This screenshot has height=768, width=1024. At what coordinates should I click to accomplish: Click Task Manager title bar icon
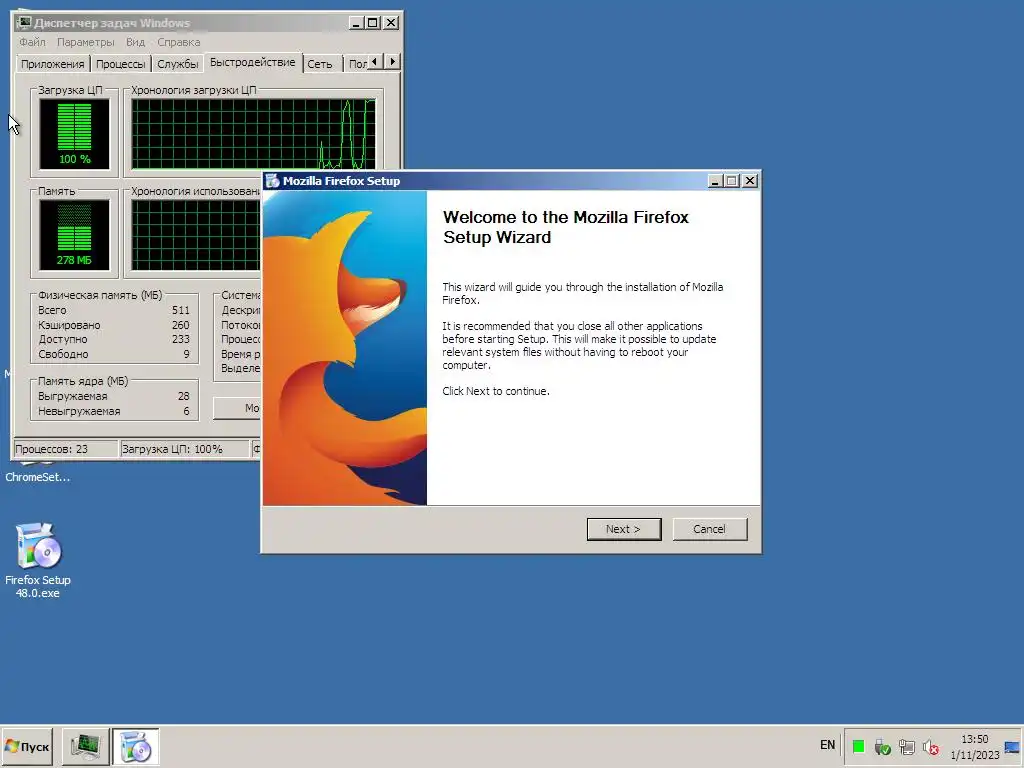(x=25, y=23)
